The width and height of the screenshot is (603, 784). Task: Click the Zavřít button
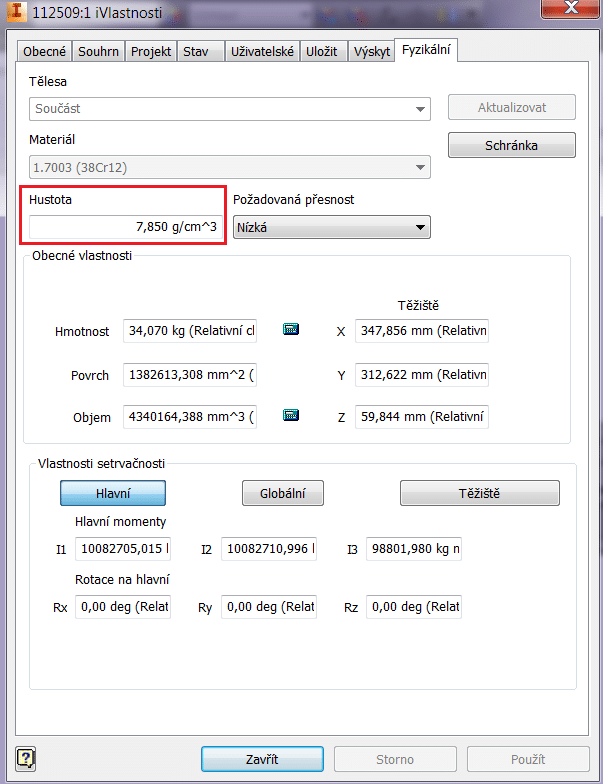262,759
